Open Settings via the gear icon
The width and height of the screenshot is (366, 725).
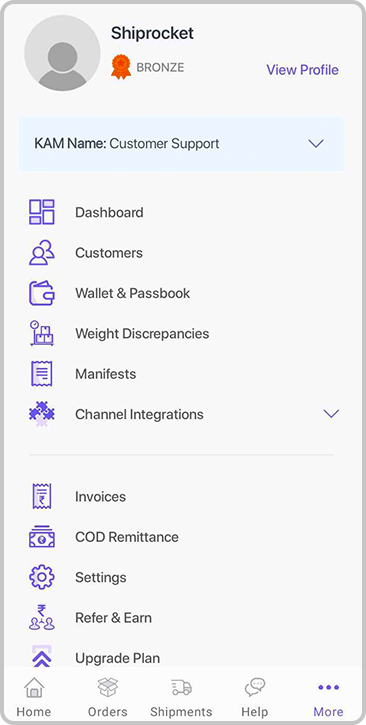(x=42, y=577)
